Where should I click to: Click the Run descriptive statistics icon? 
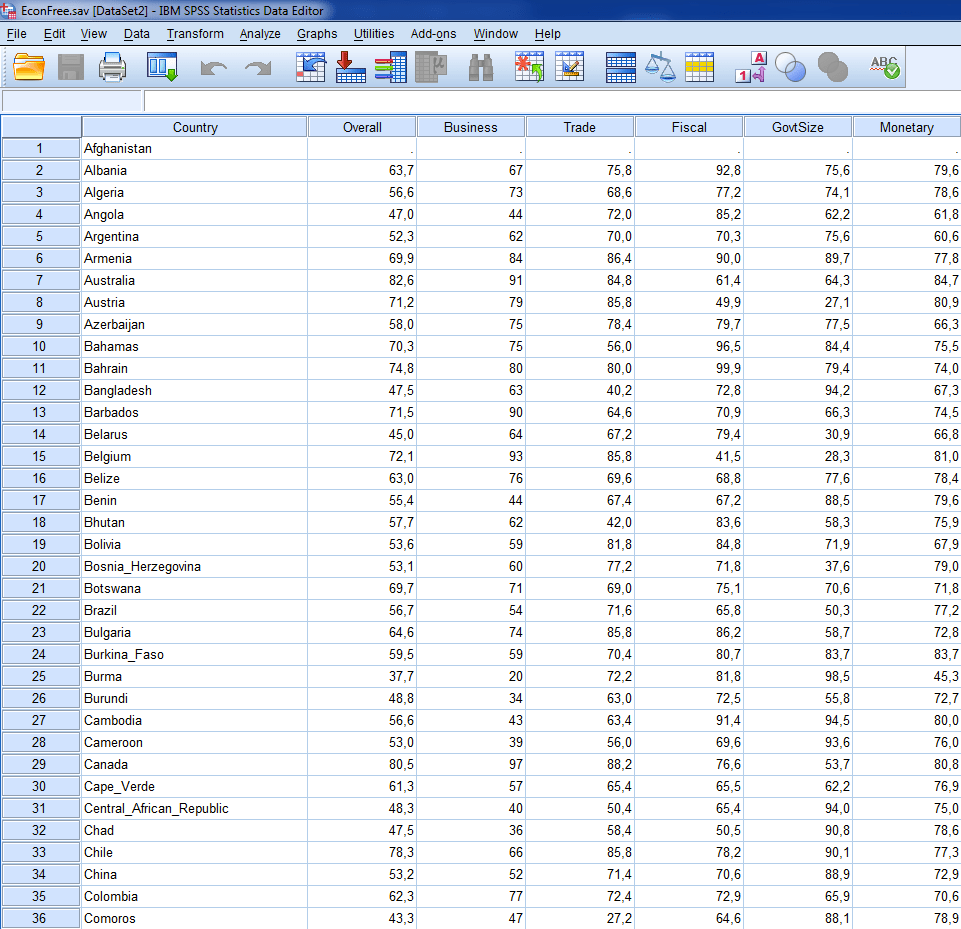click(x=431, y=67)
